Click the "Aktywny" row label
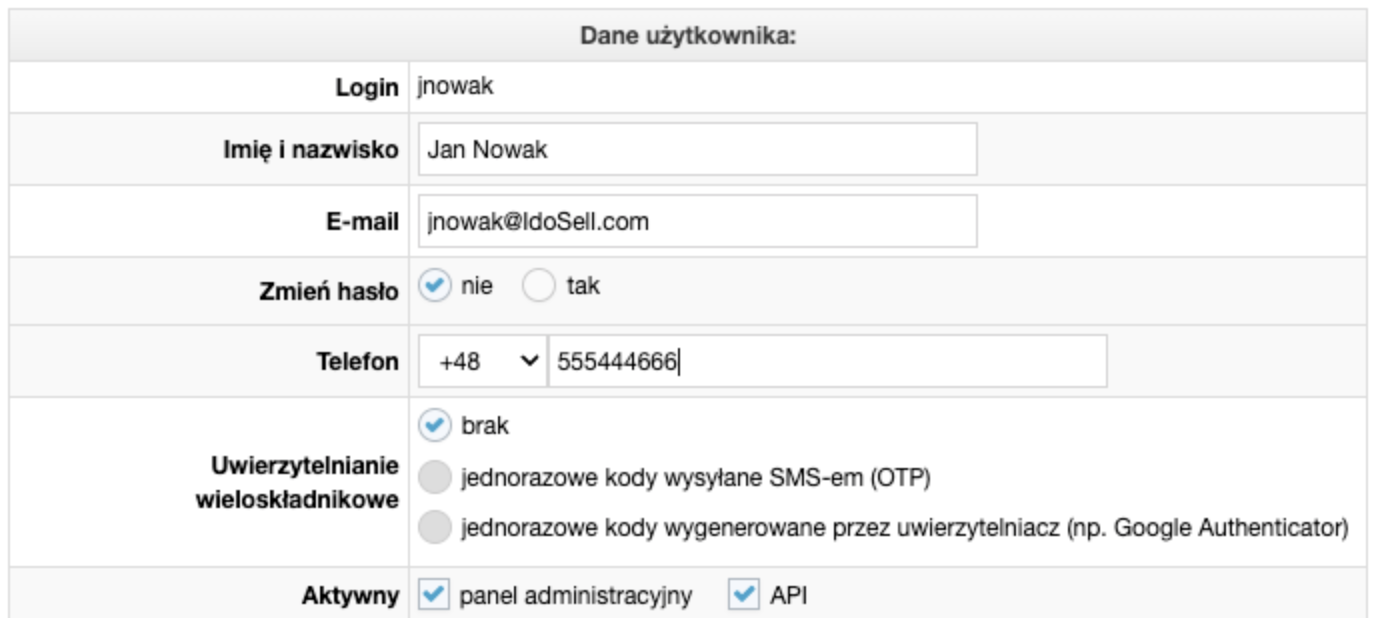Screen dimensions: 1380x632 pos(351,597)
